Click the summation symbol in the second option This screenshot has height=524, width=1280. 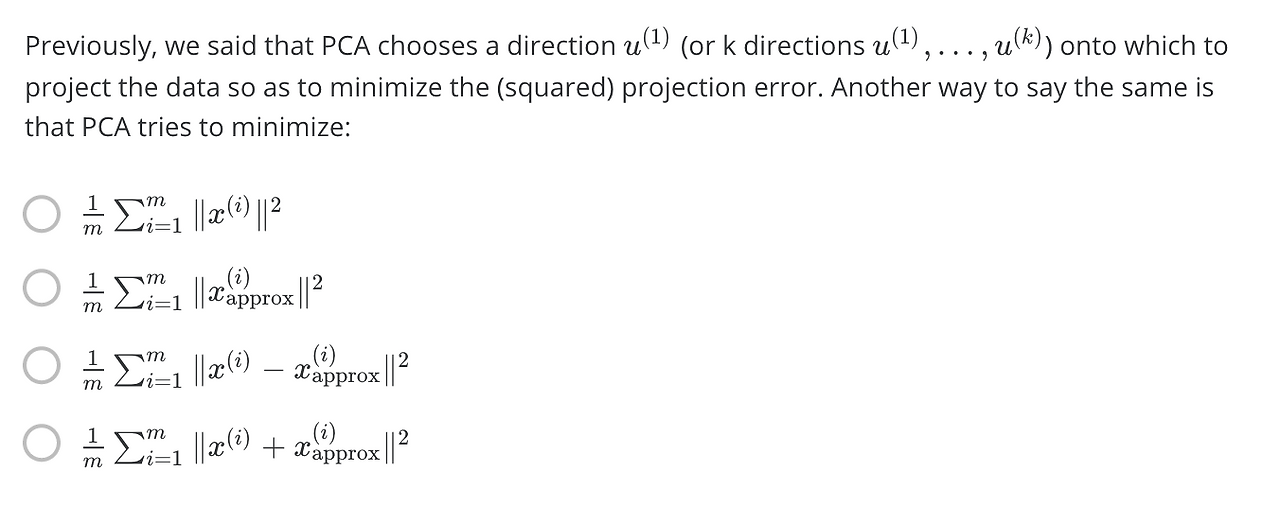pos(124,292)
